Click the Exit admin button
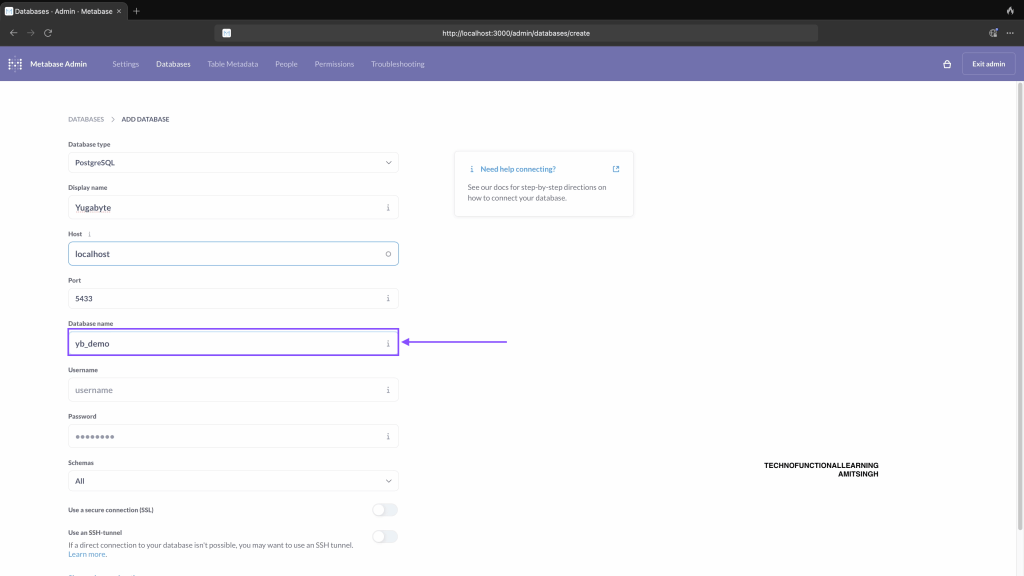Screen dimensions: 1024x576 [x=988, y=64]
